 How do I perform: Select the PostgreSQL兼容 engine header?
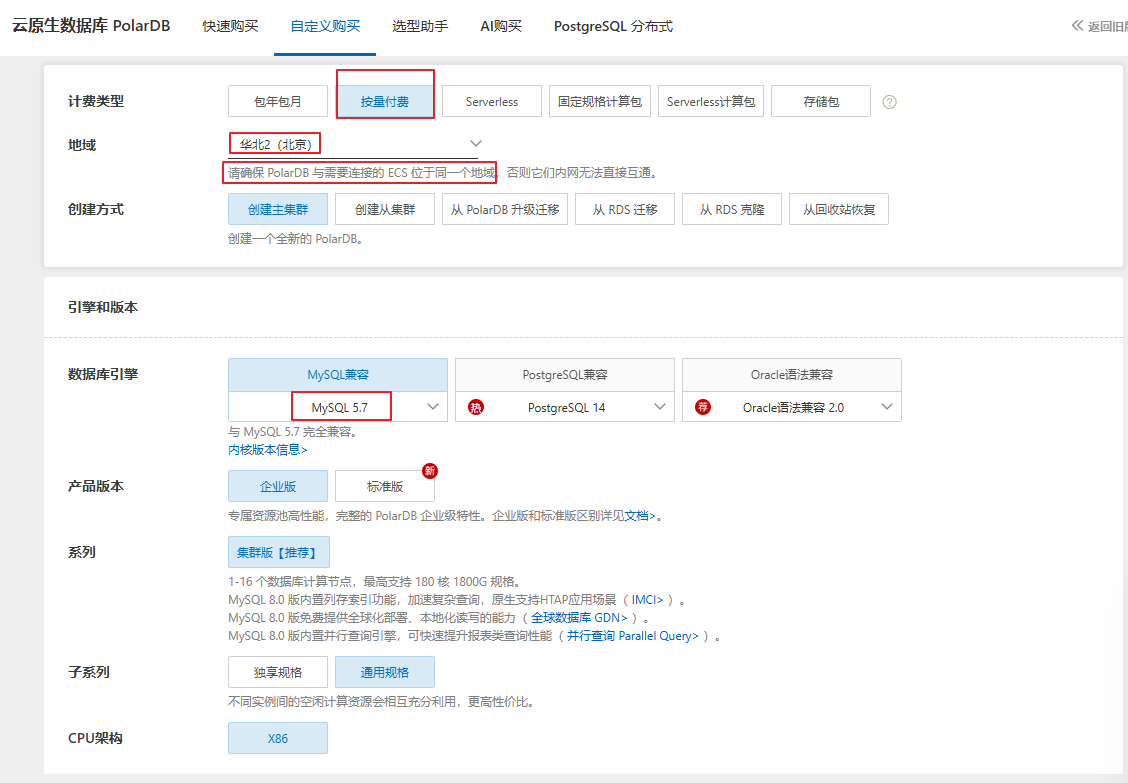tap(565, 375)
